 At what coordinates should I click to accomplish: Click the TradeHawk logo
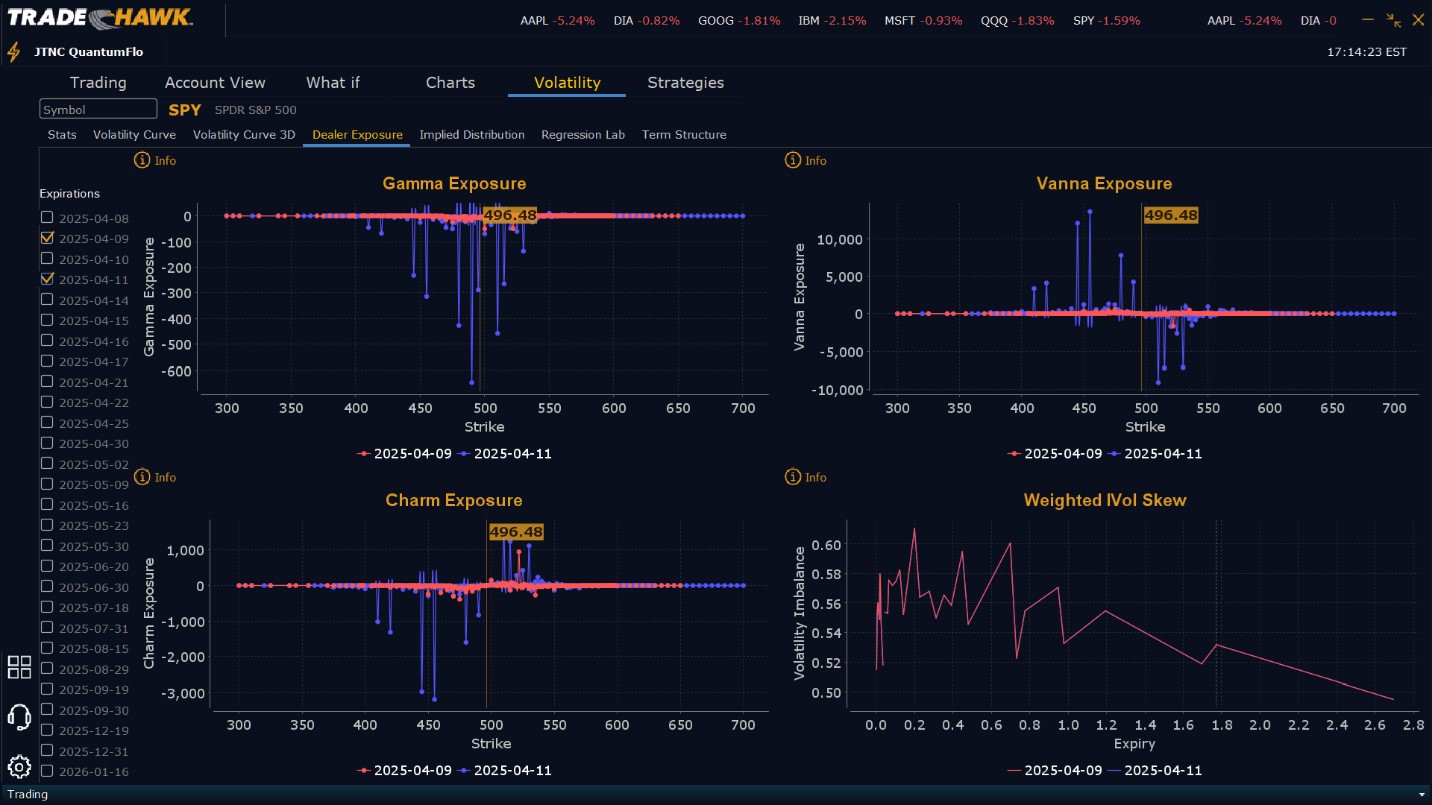click(100, 18)
